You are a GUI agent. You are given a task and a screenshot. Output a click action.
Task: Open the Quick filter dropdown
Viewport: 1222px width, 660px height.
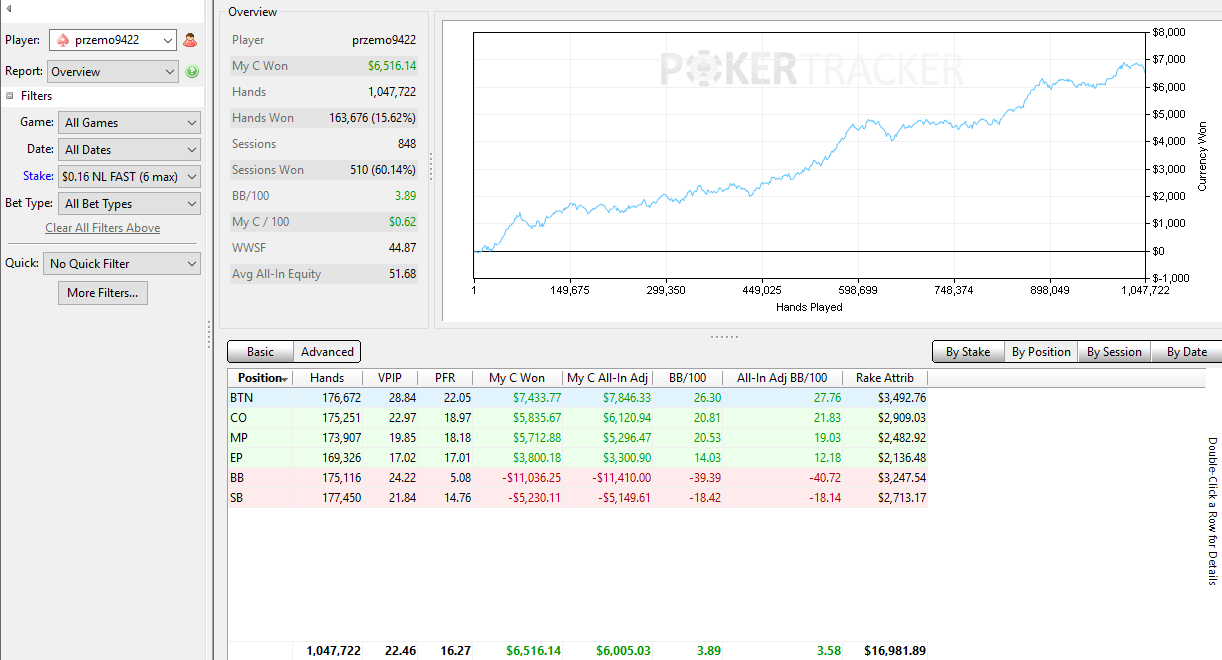coord(122,264)
